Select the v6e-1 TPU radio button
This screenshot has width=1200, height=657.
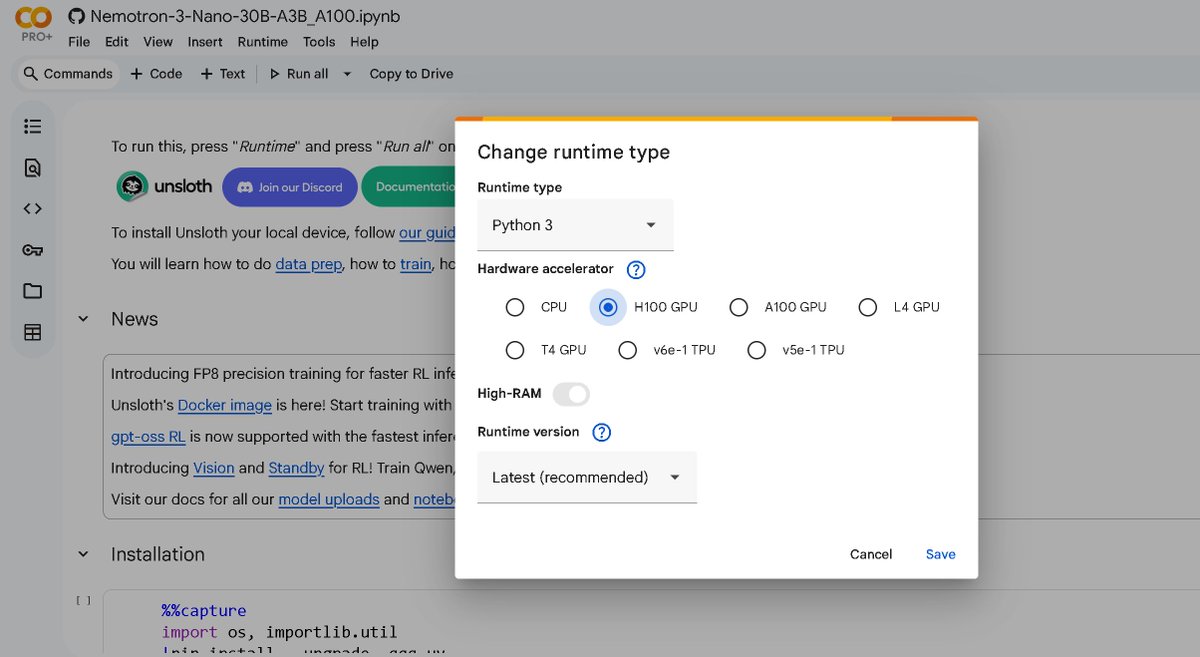pos(627,350)
